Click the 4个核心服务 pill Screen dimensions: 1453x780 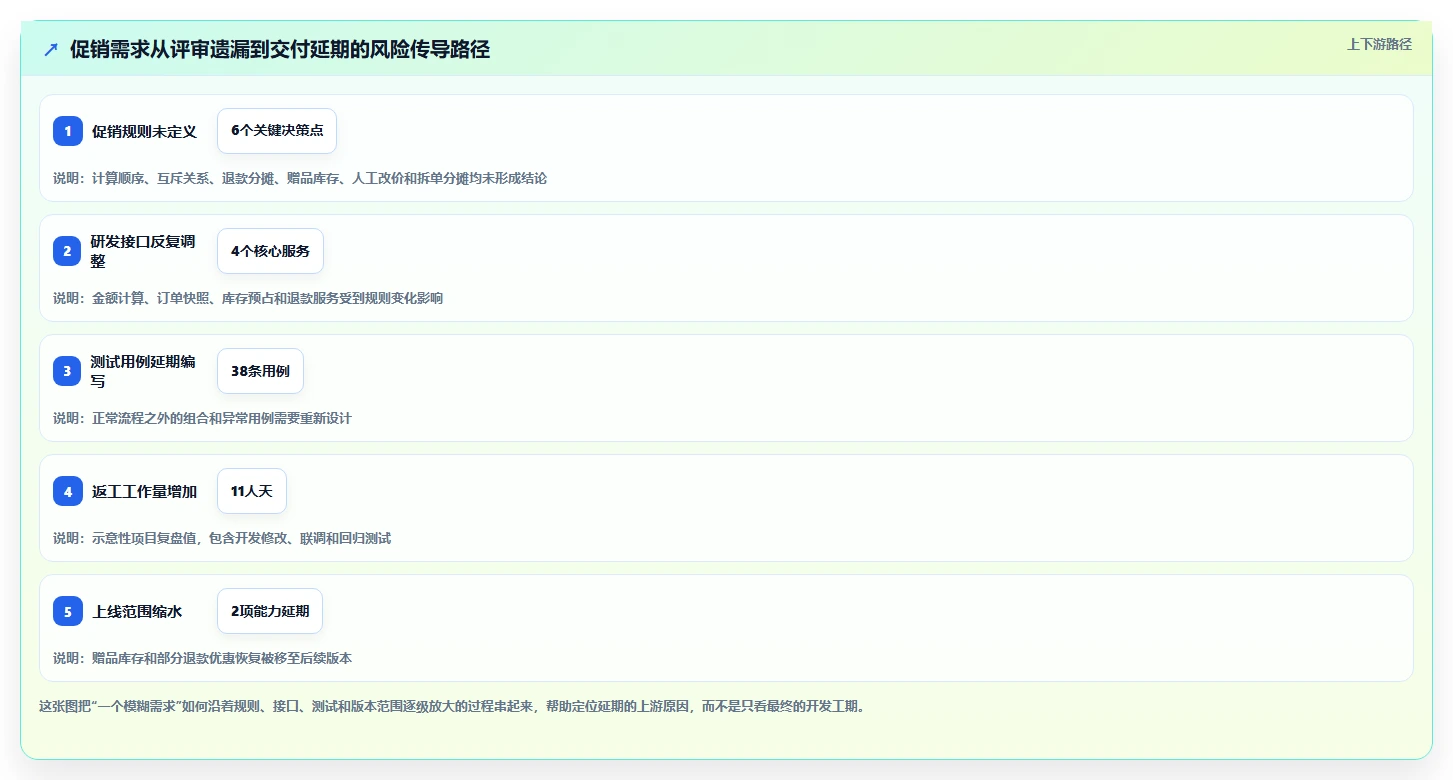coord(270,251)
